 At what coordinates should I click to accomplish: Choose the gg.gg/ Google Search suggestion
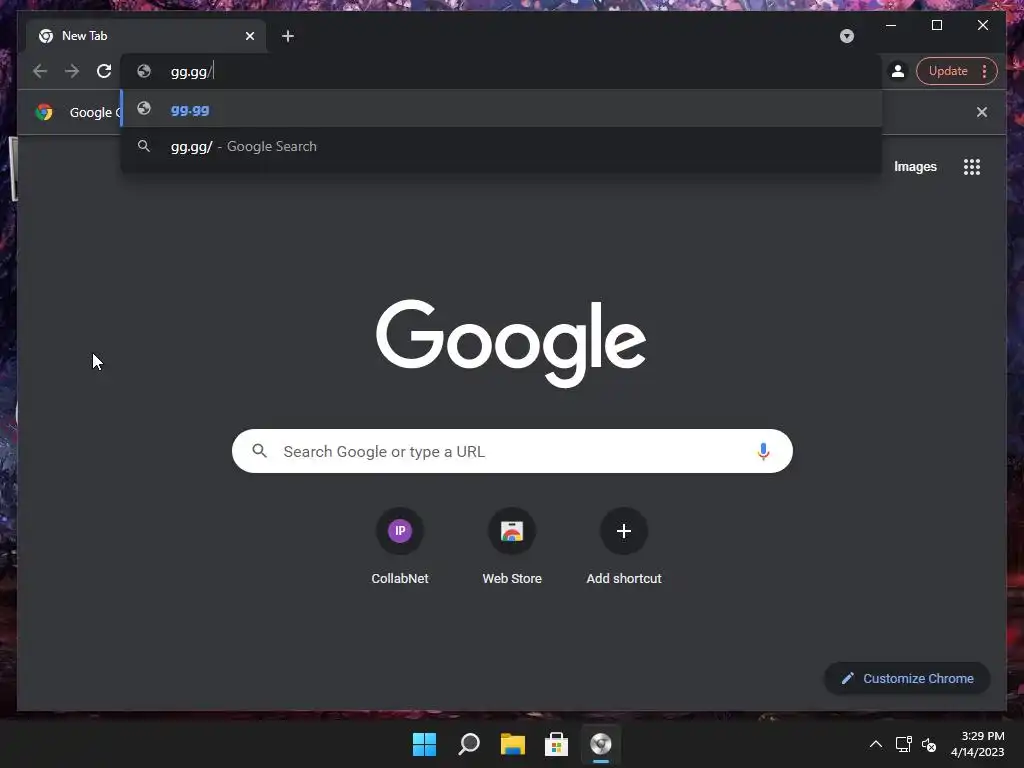pos(502,146)
